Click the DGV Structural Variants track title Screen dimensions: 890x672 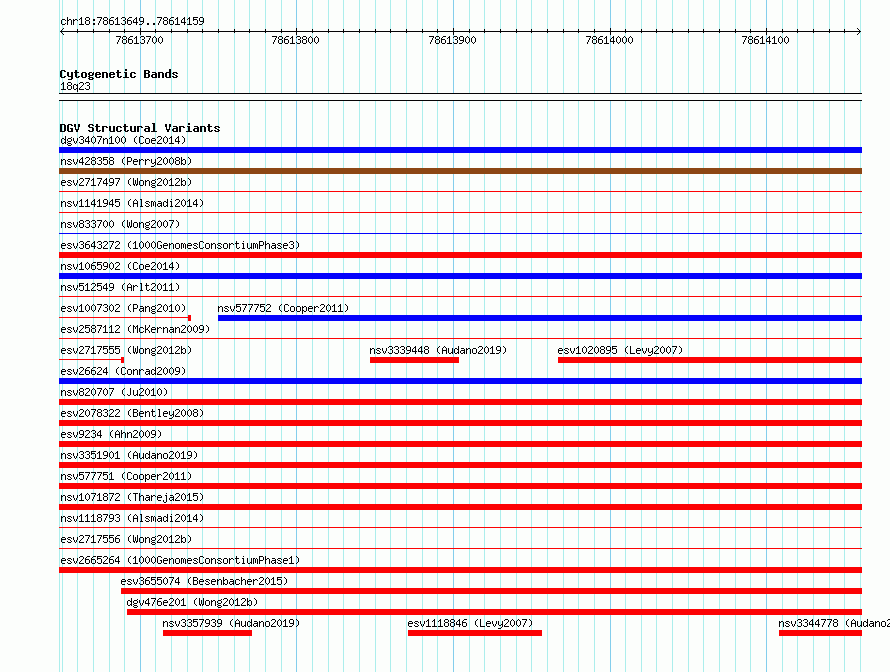pyautogui.click(x=140, y=128)
